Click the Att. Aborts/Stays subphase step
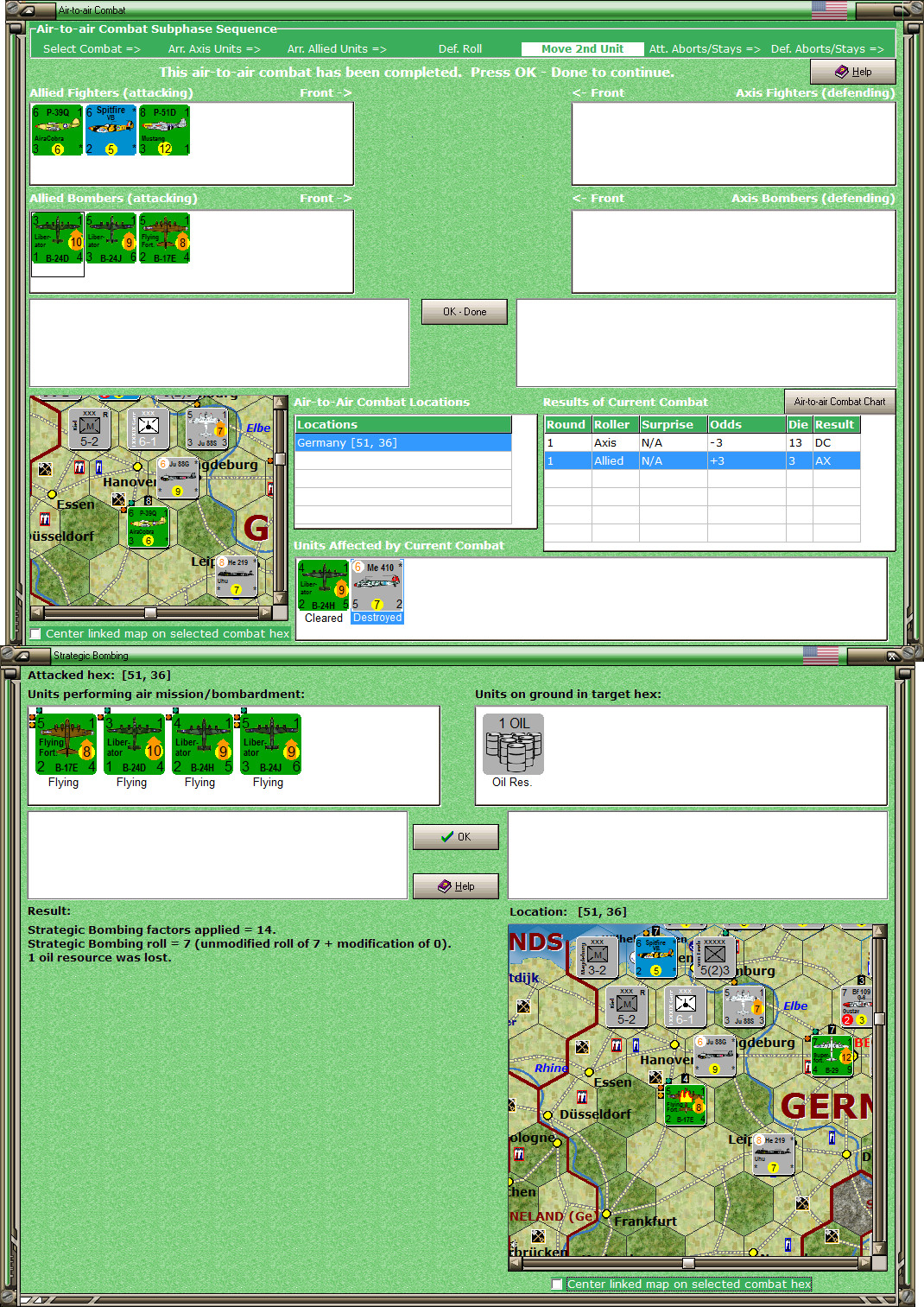 pos(705,49)
